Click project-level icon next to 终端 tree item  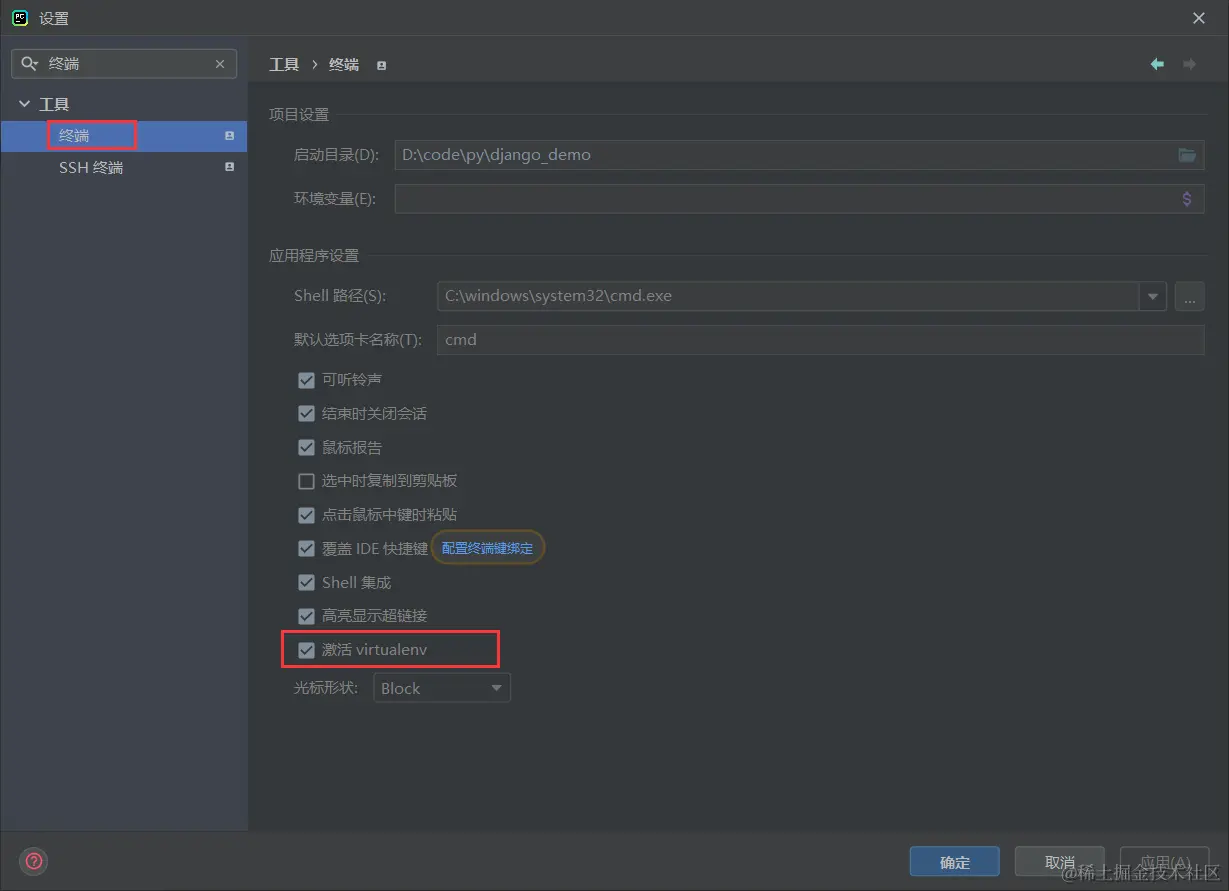[x=229, y=135]
